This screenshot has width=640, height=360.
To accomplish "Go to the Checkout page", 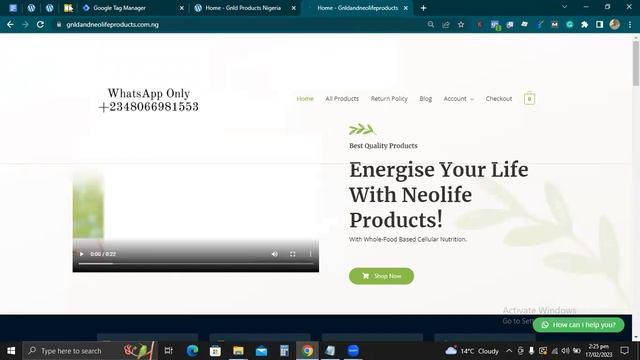I will pyautogui.click(x=498, y=99).
